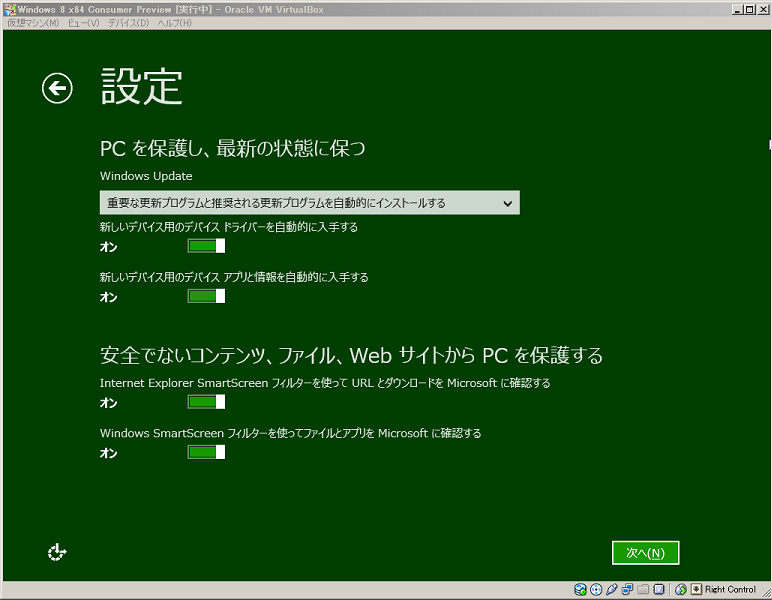Click the network adapter status icon
772x600 pixels.
(x=628, y=590)
